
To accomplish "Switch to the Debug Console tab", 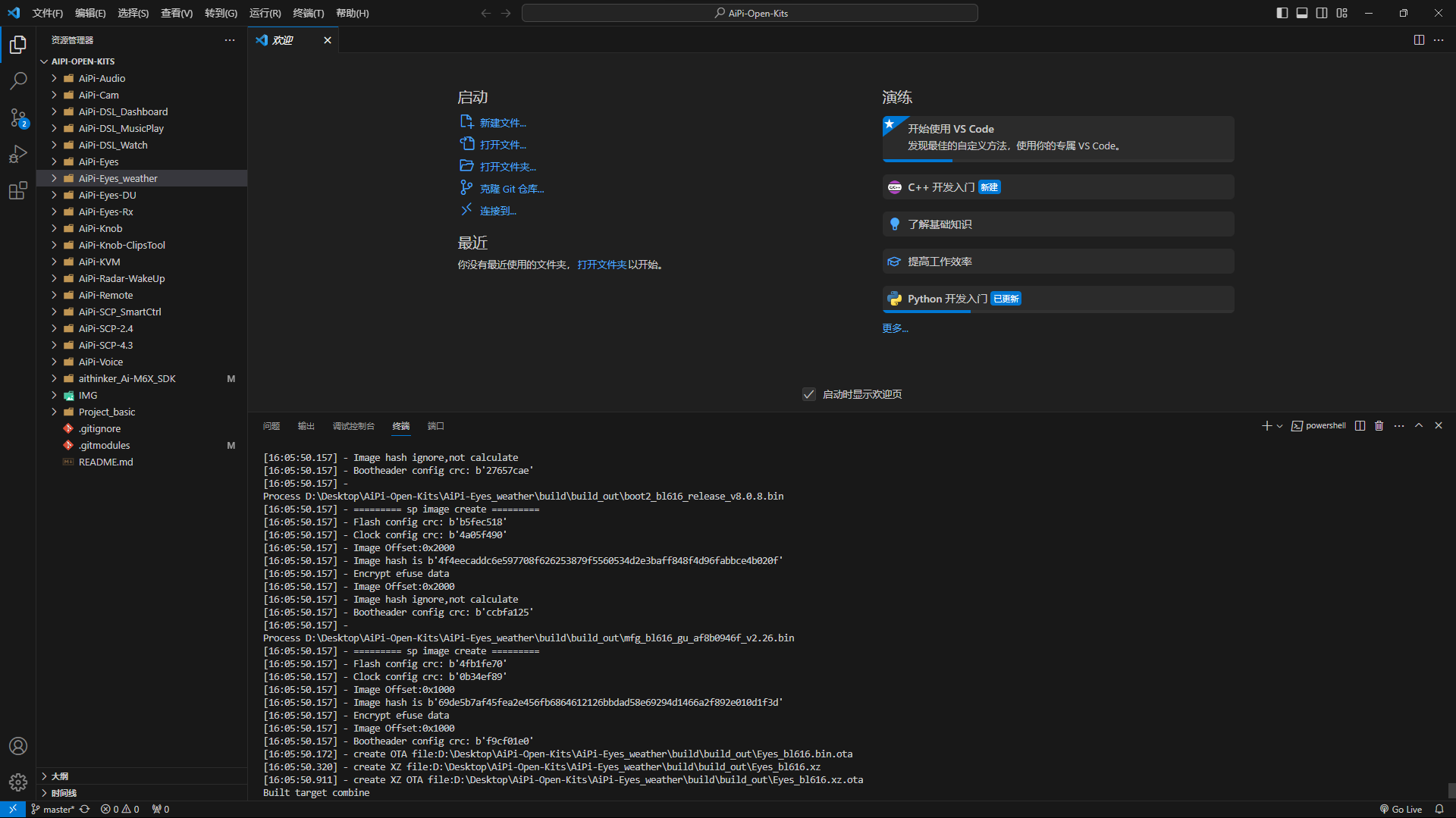I will pyautogui.click(x=353, y=426).
